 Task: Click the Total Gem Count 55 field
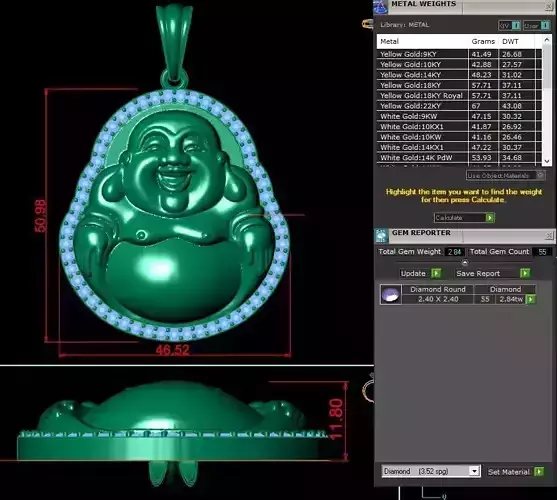point(542,252)
